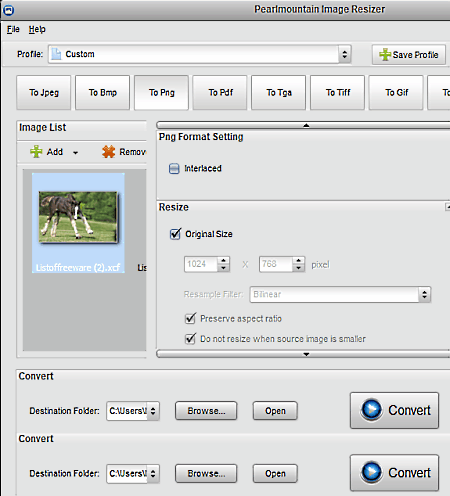Image resolution: width=450 pixels, height=496 pixels.
Task: Click the first Browse... button
Action: click(206, 411)
